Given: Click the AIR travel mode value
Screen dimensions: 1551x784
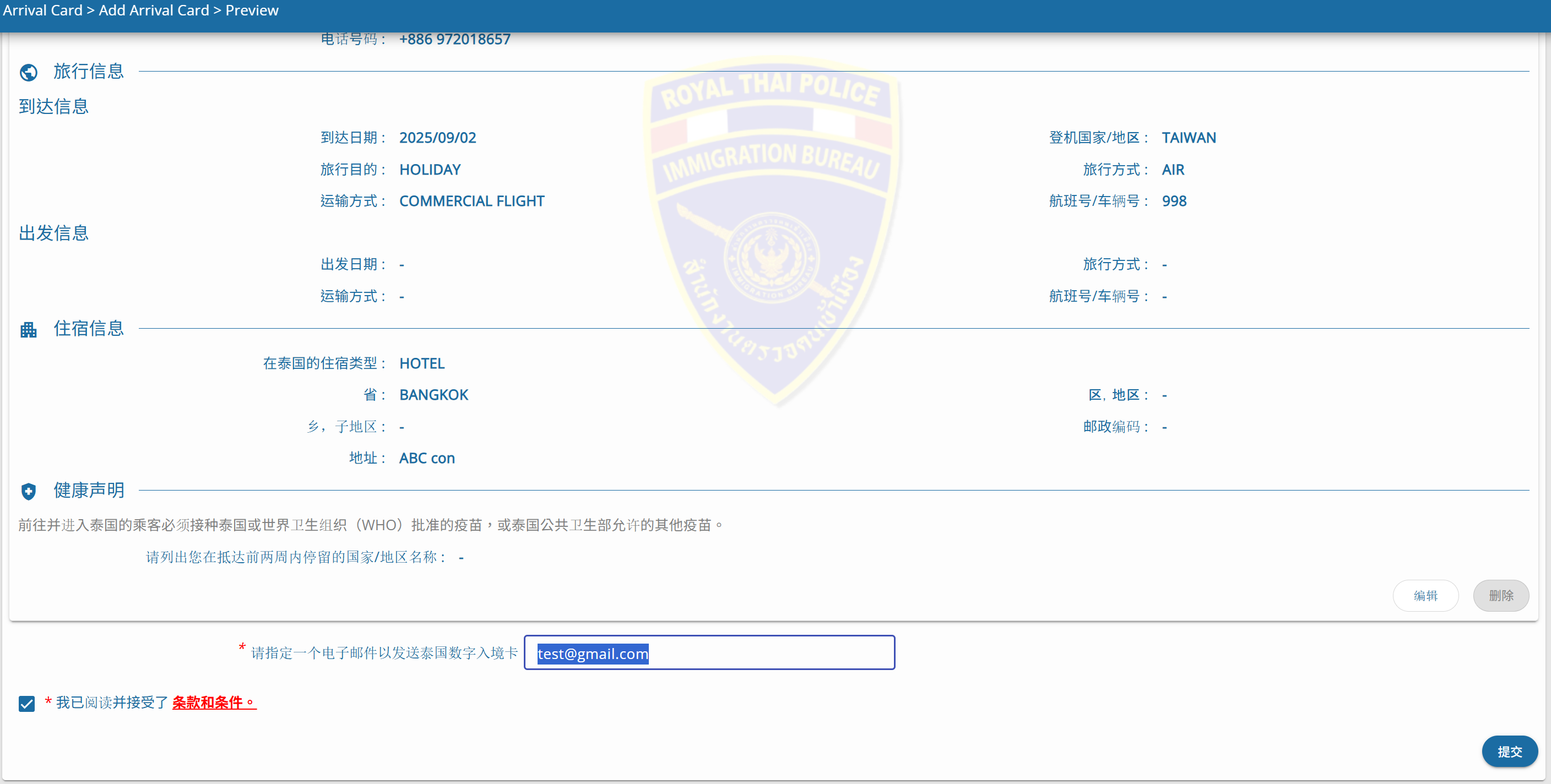Looking at the screenshot, I should pyautogui.click(x=1173, y=170).
